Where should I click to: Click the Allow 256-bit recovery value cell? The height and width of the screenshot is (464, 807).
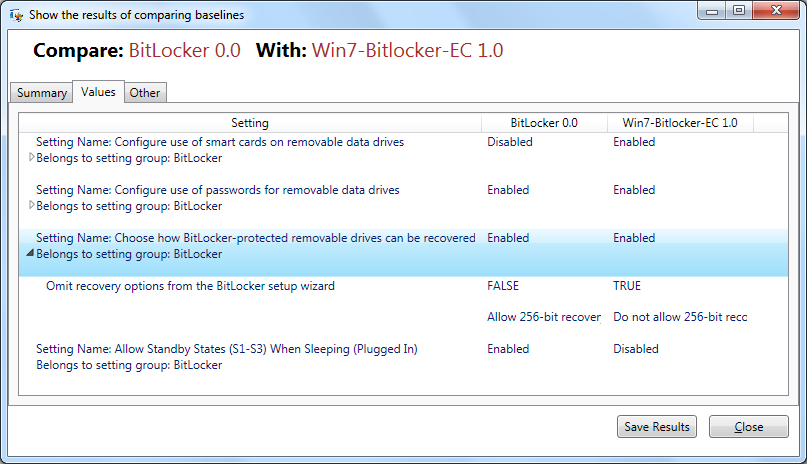click(543, 317)
